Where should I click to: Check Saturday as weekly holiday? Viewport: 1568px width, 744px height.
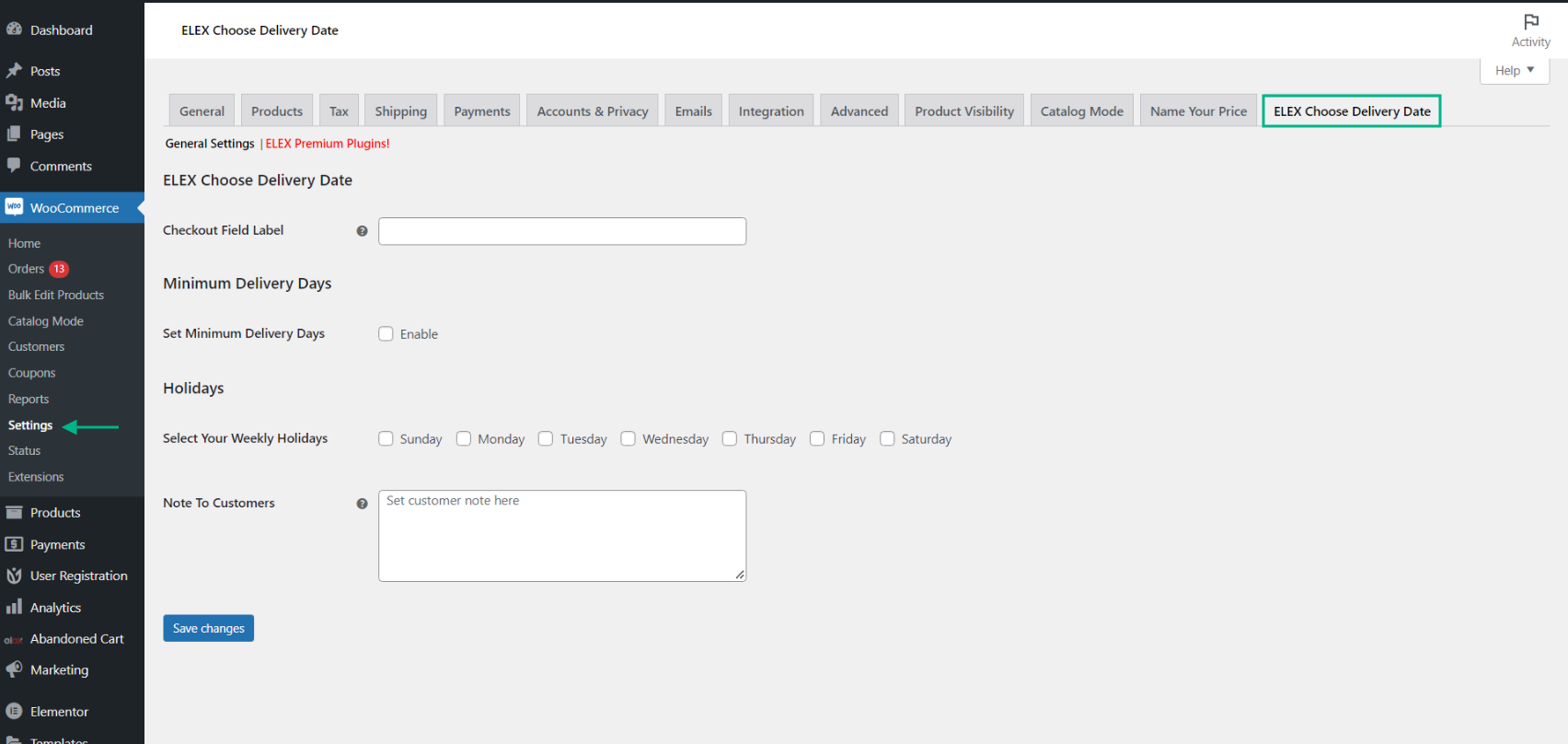(887, 439)
